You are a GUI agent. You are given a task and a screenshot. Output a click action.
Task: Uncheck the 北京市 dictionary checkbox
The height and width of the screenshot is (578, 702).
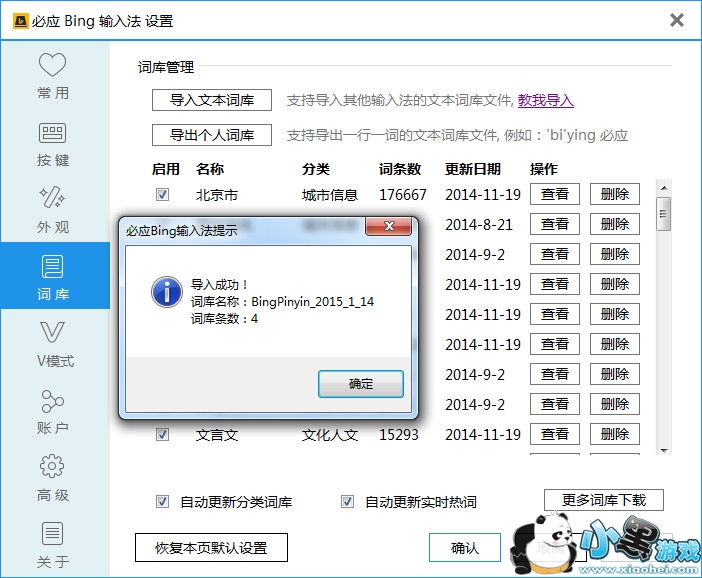[162, 195]
